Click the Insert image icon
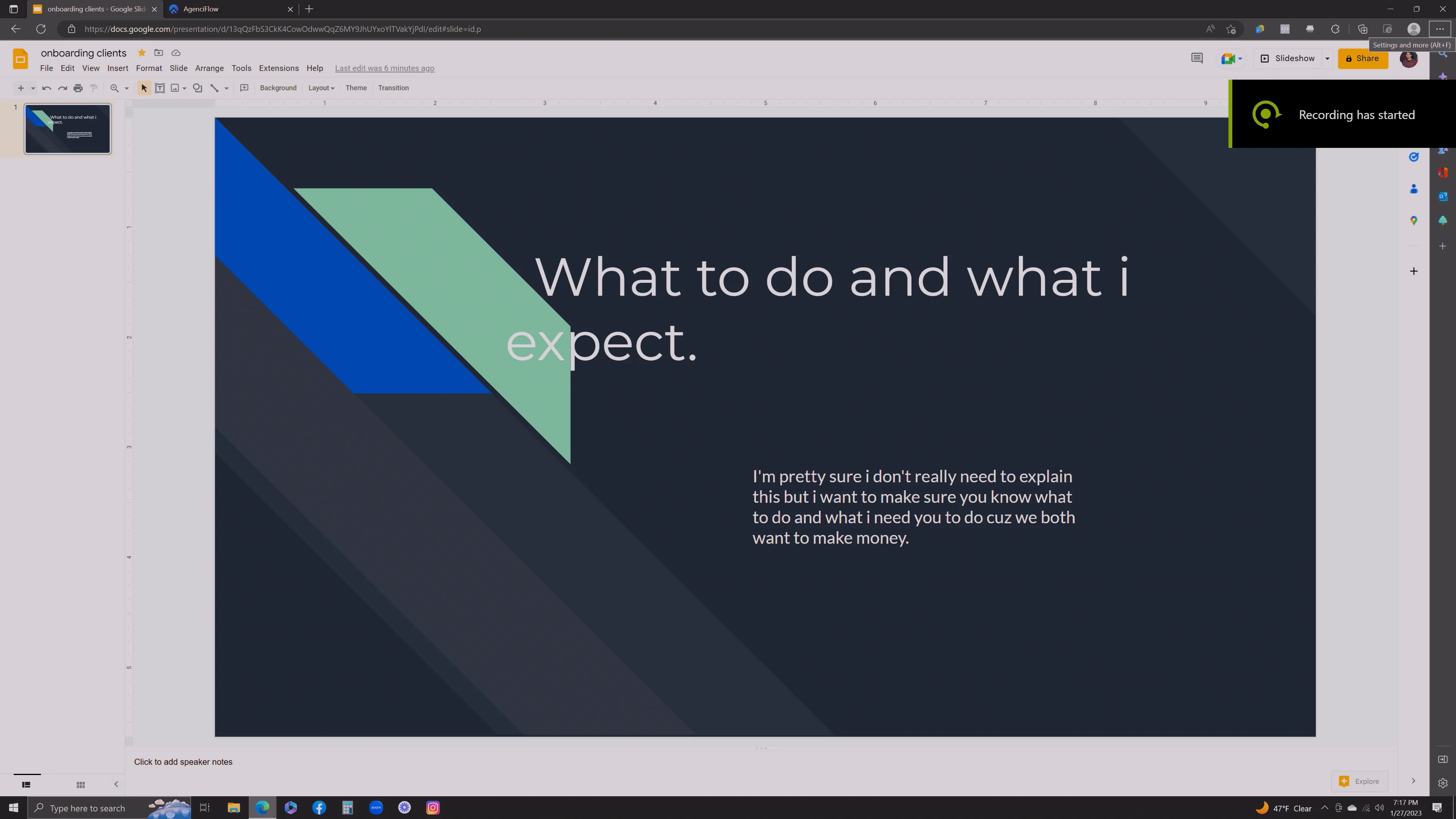Image resolution: width=1456 pixels, height=819 pixels. pos(175,88)
